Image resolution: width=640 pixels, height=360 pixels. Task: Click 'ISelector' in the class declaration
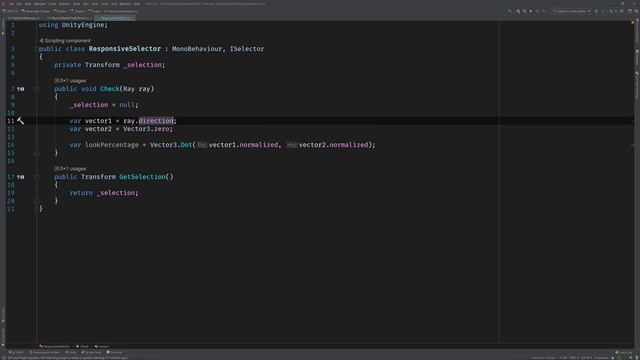(x=247, y=49)
